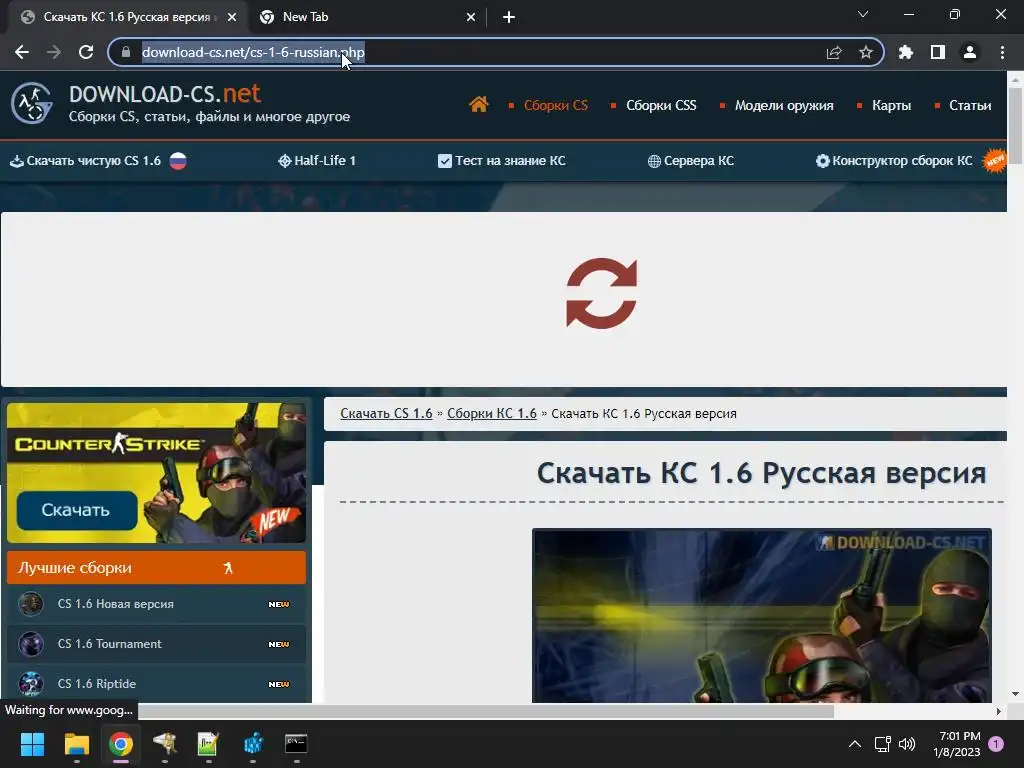Click the CS 1.6 Tournament round thumbnail icon
Image resolution: width=1024 pixels, height=768 pixels.
31,644
